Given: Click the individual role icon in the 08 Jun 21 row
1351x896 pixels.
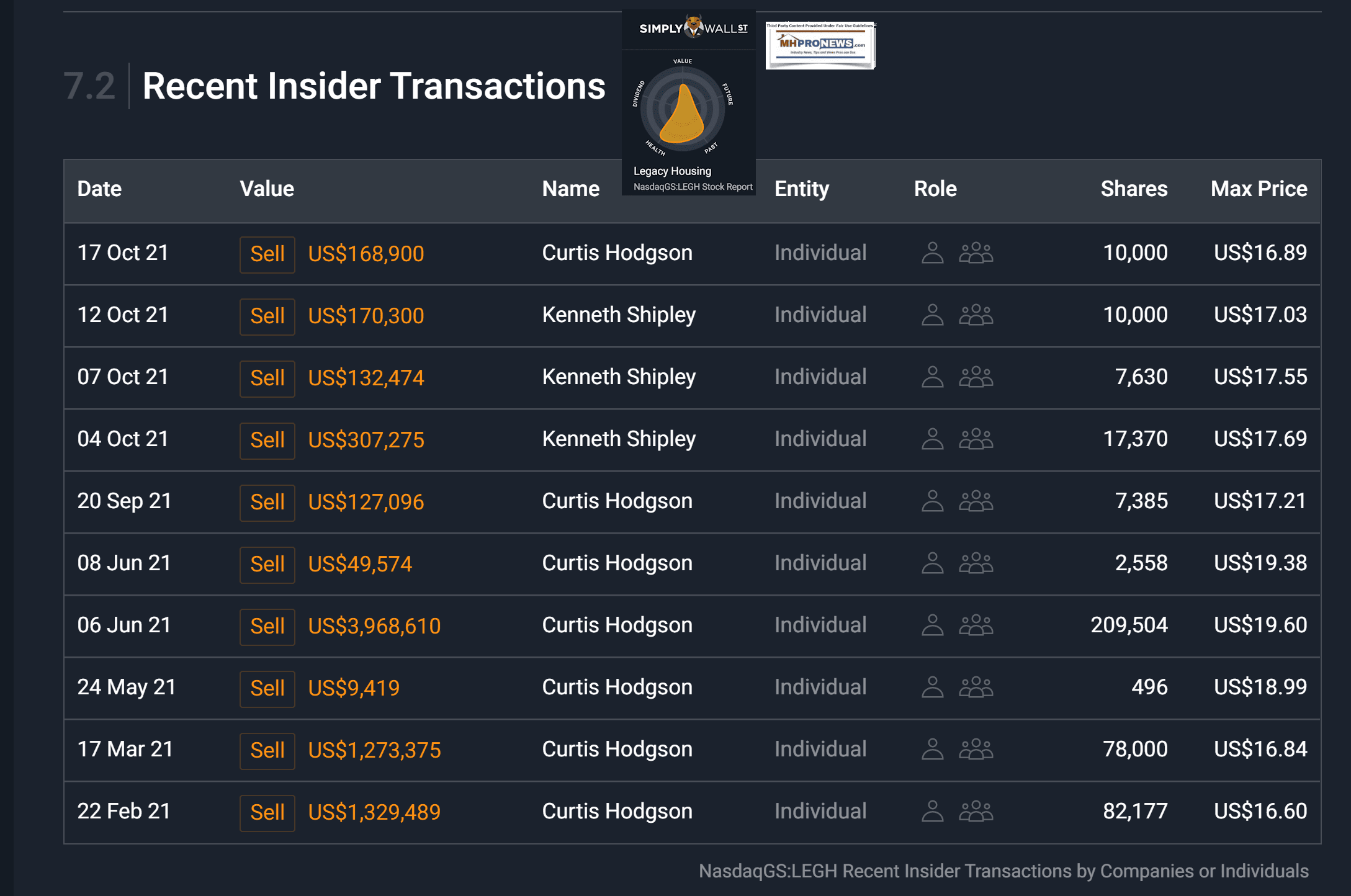Looking at the screenshot, I should [932, 563].
